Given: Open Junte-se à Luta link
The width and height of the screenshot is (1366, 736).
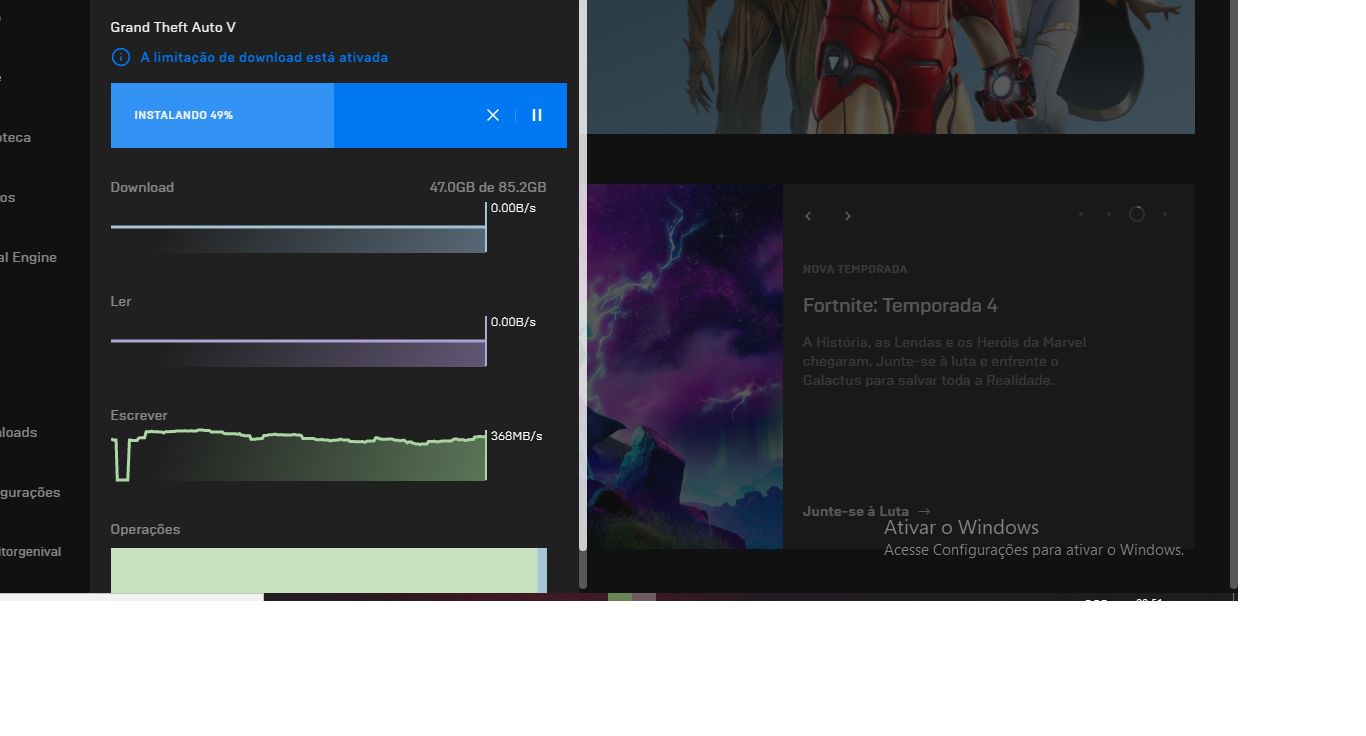Looking at the screenshot, I should [856, 511].
